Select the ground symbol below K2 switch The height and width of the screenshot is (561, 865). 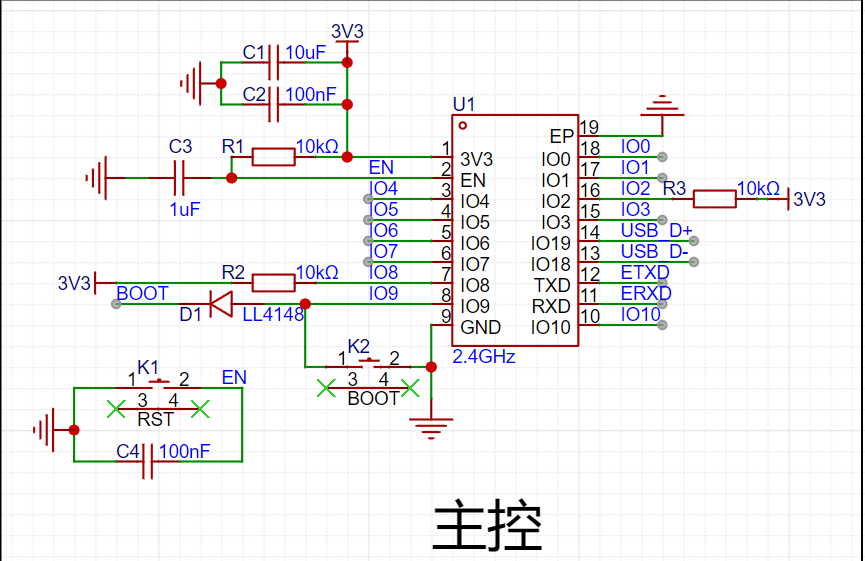point(431,419)
